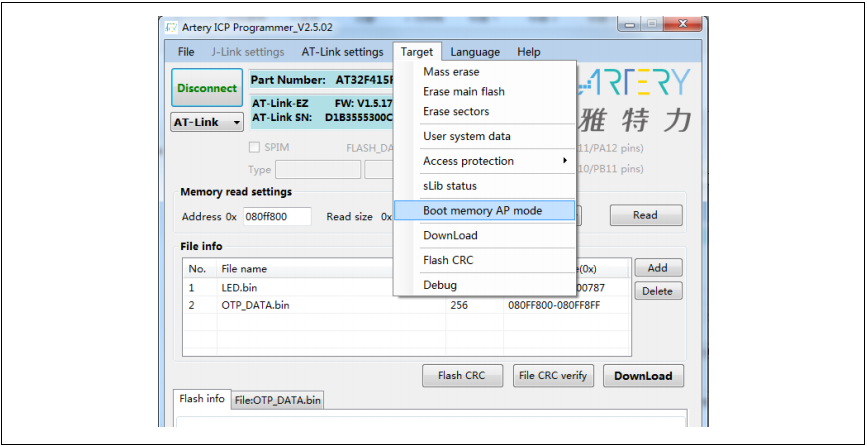
Task: Click the bottom Flash CRC button
Action: tap(462, 376)
